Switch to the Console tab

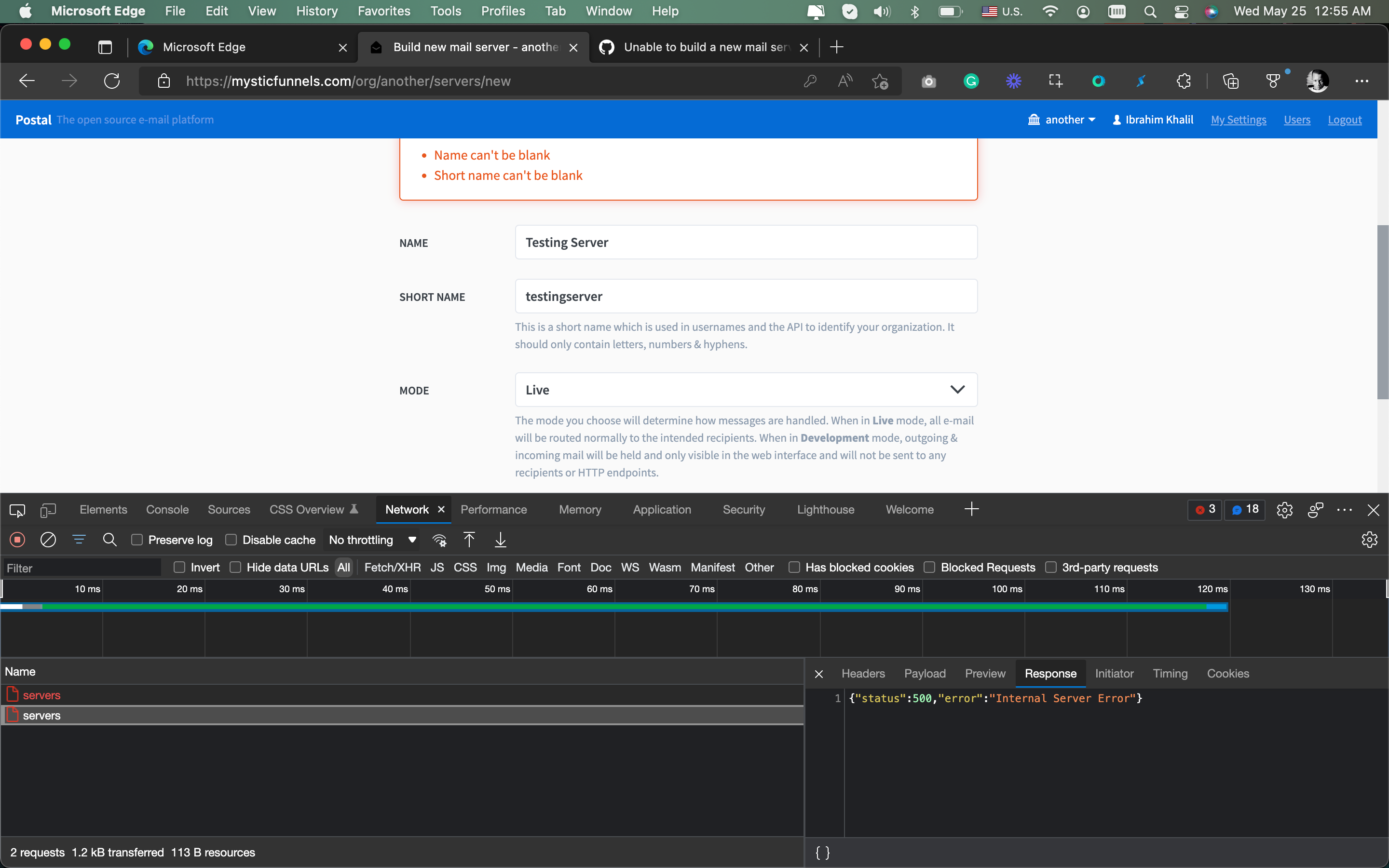coord(167,510)
